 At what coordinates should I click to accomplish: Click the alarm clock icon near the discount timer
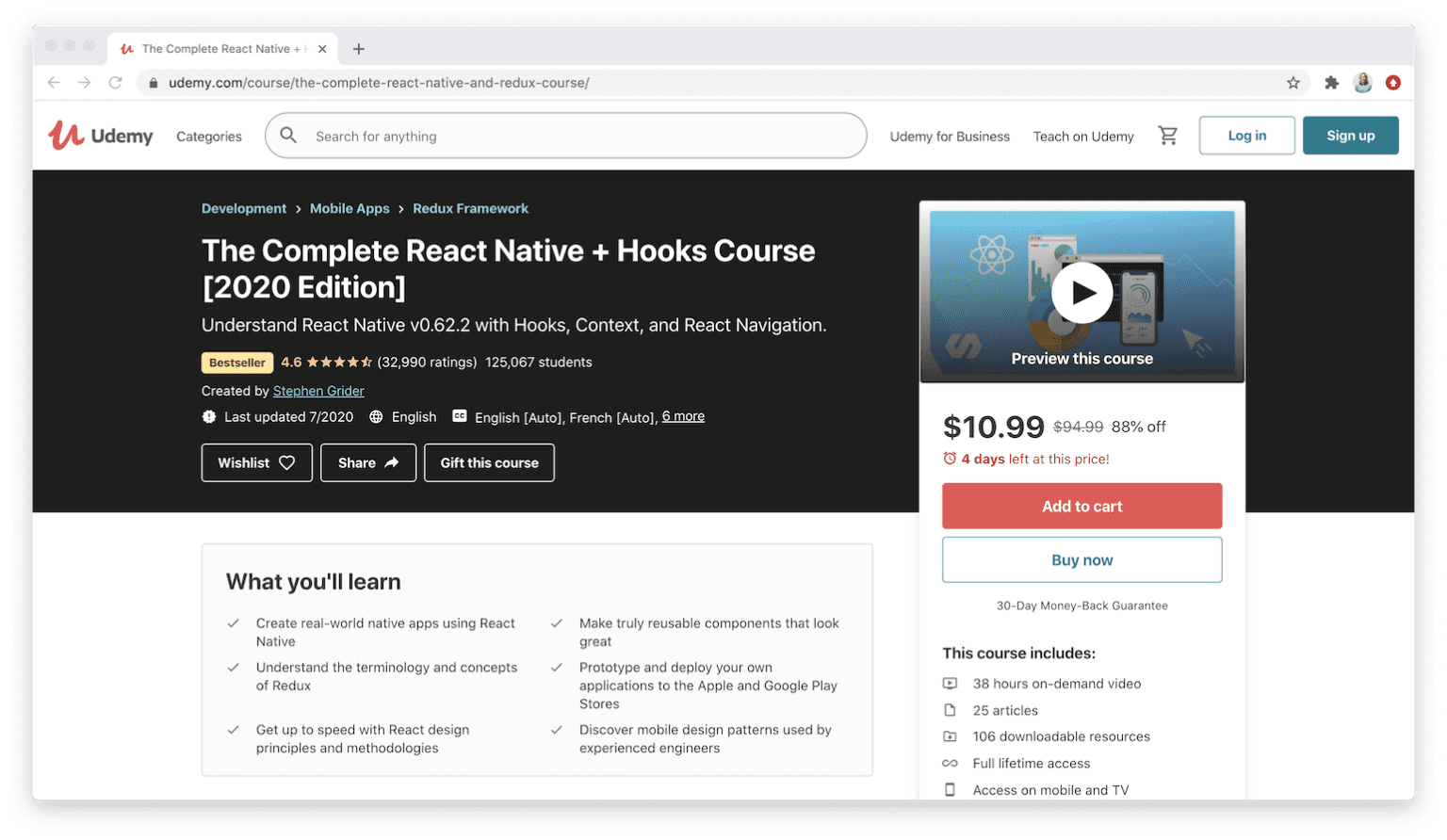click(950, 459)
